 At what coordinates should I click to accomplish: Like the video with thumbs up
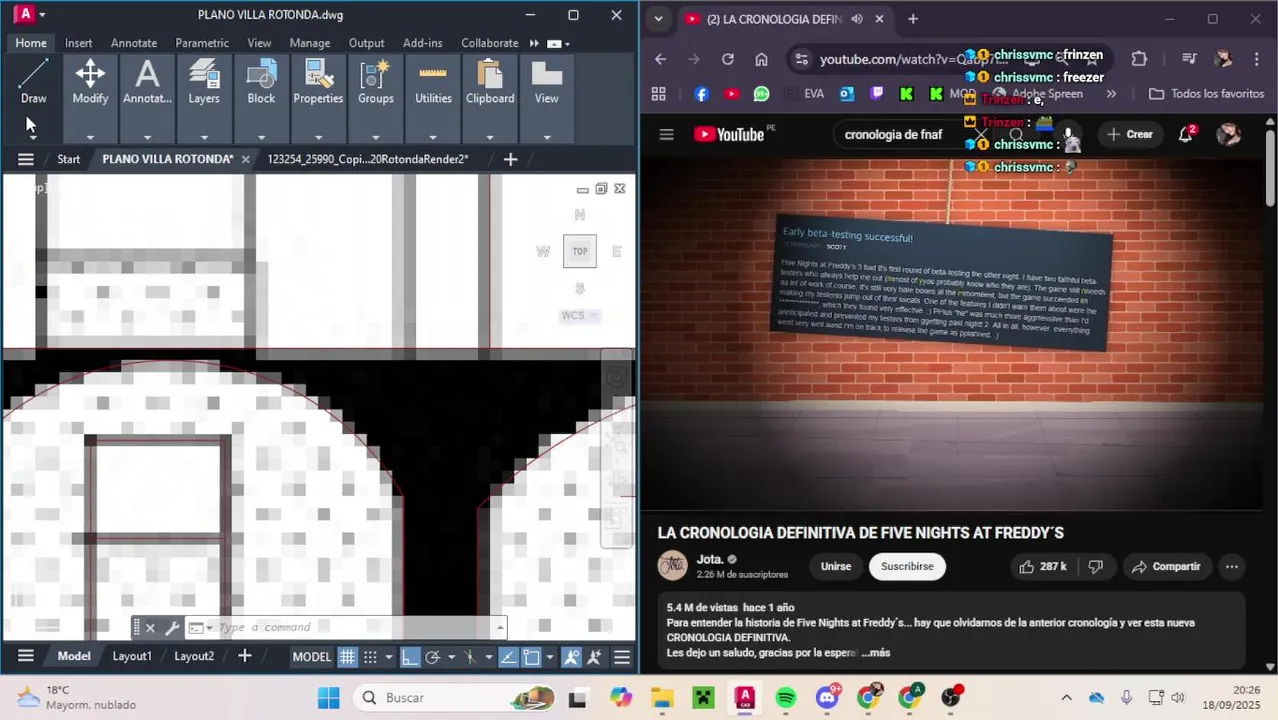[1042, 566]
